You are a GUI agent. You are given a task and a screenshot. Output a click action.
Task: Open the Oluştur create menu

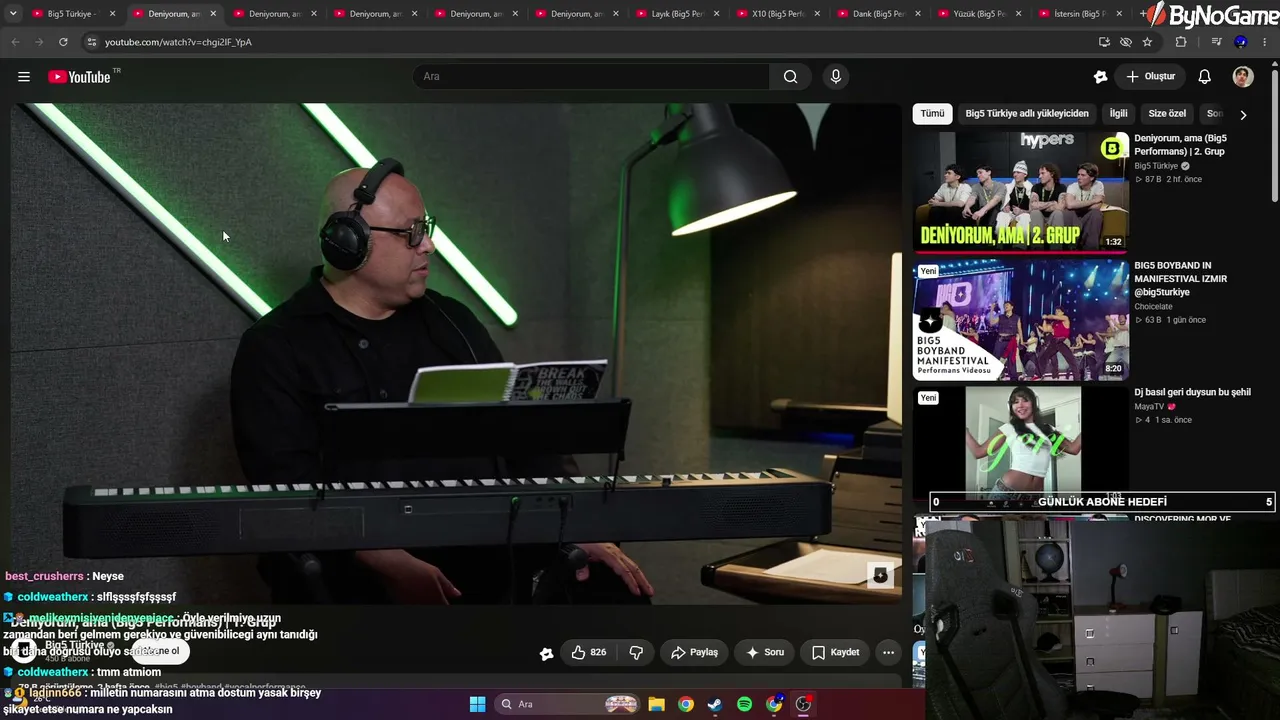coord(1151,77)
